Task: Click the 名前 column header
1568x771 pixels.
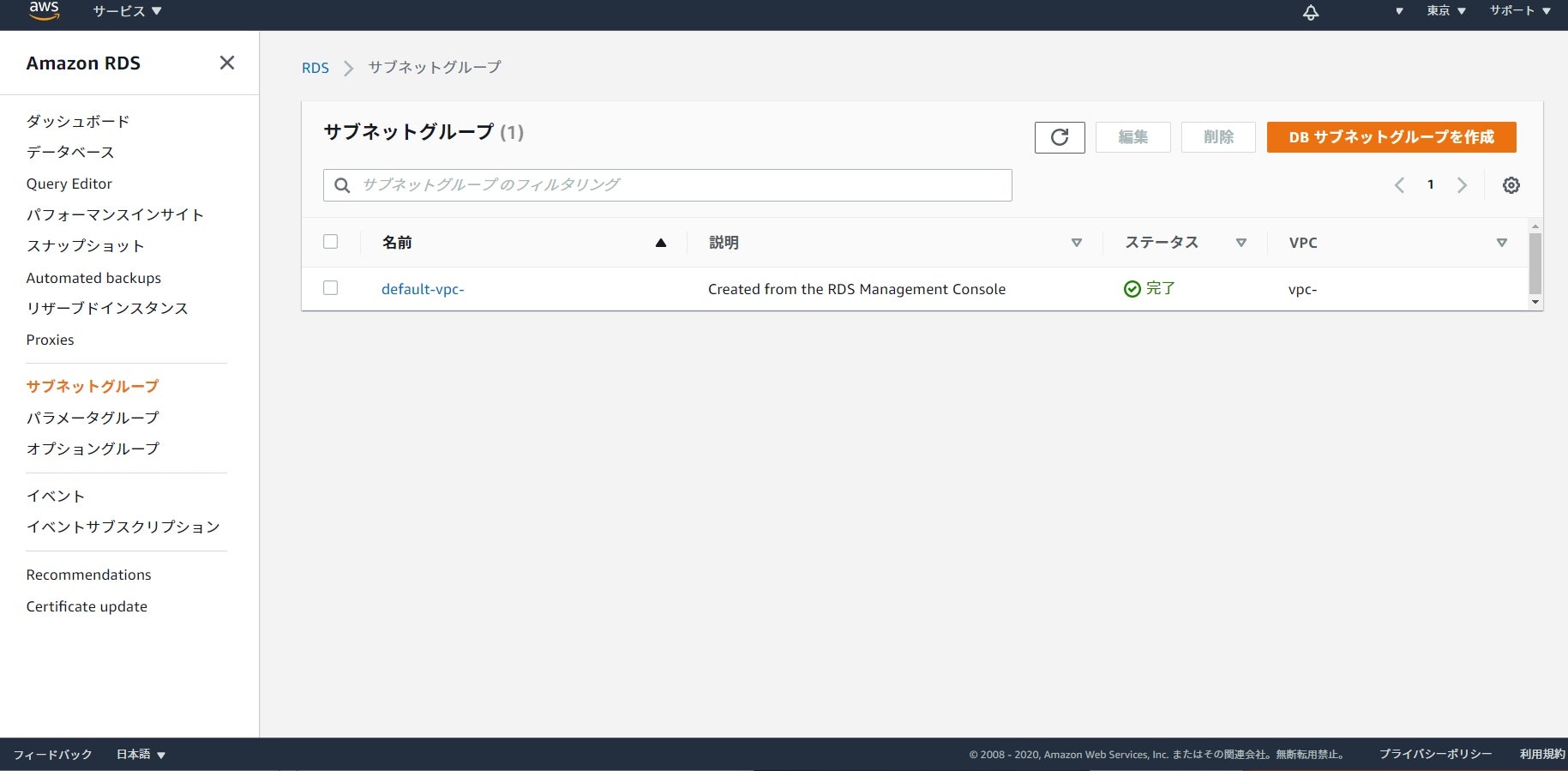Action: tap(397, 243)
